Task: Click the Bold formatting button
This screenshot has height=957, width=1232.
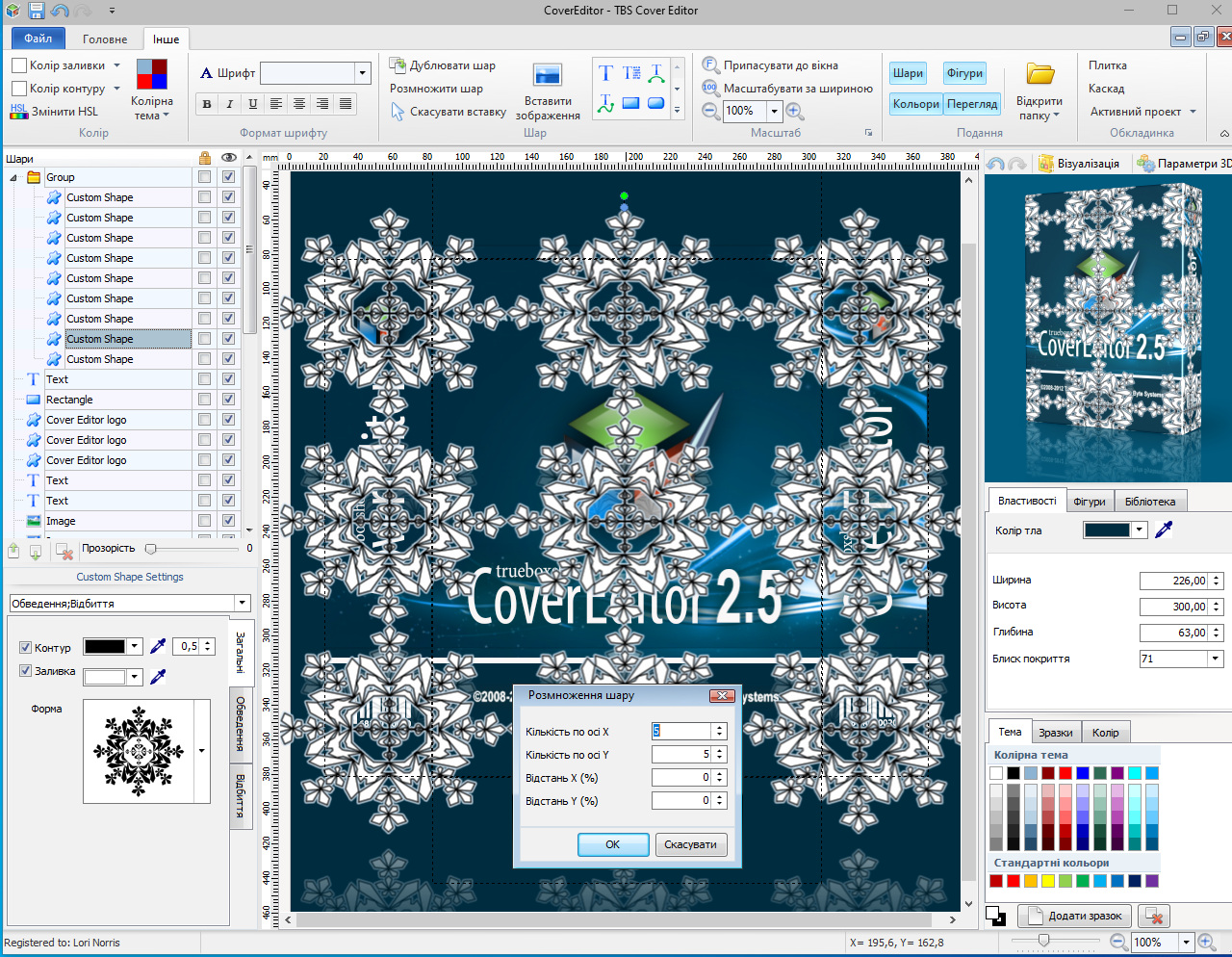Action: [206, 104]
